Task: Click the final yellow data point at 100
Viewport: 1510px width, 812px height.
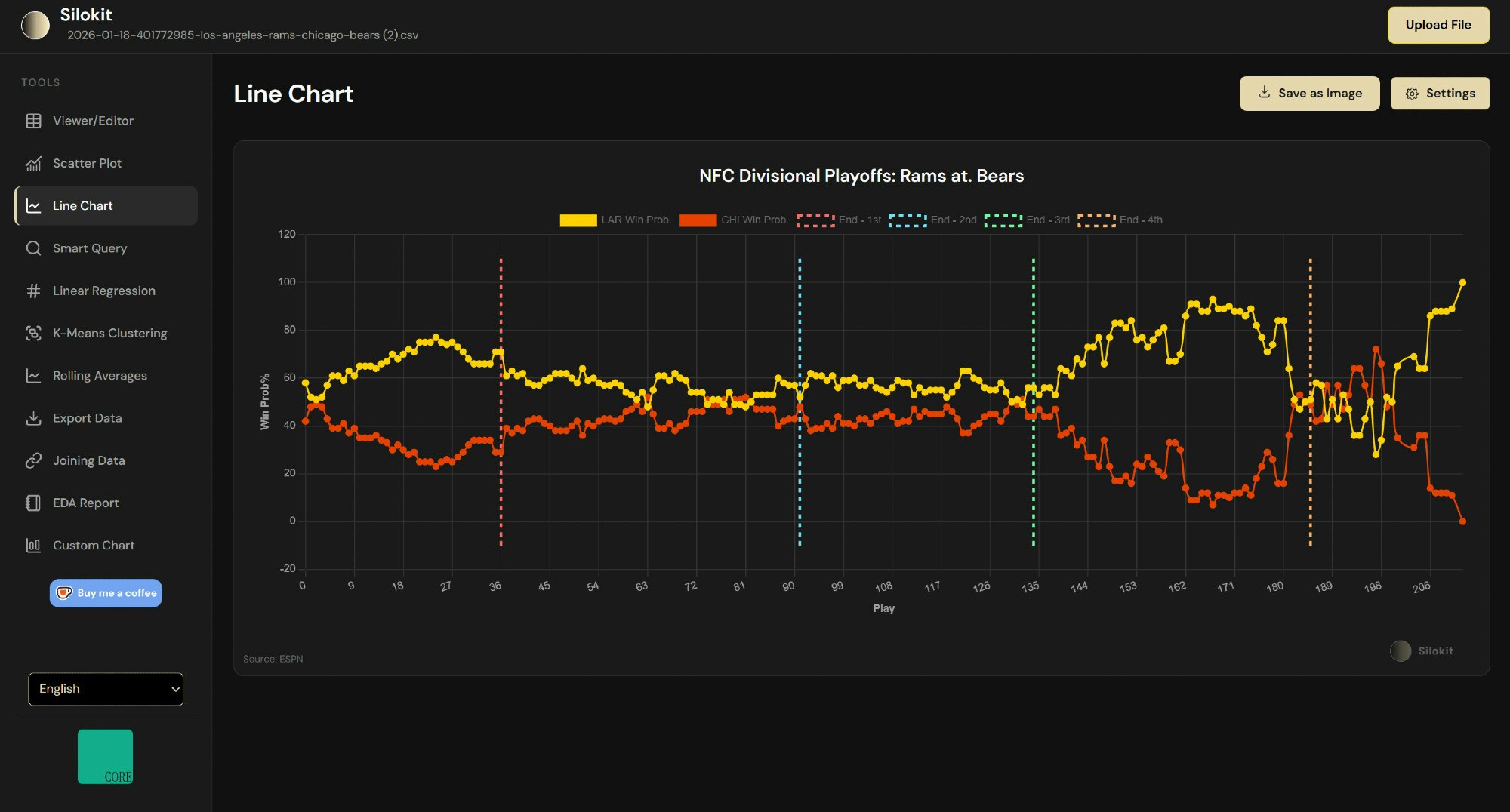Action: [x=1462, y=282]
